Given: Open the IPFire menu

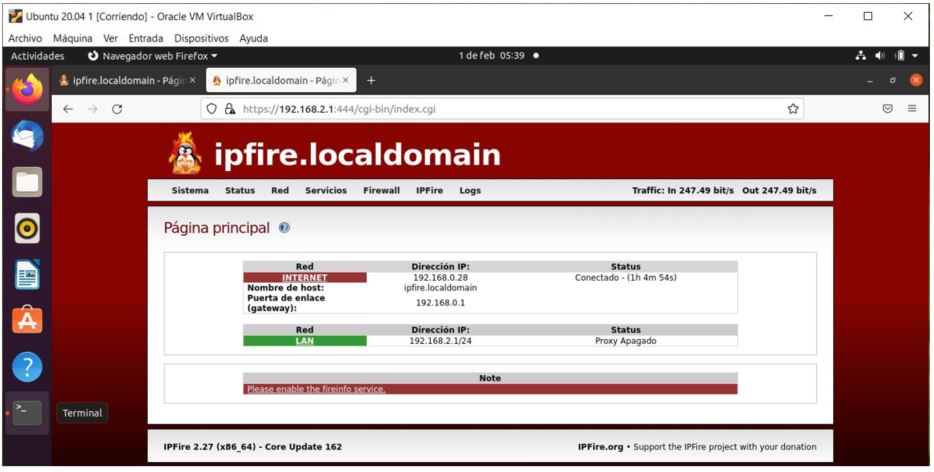Looking at the screenshot, I should [x=429, y=191].
